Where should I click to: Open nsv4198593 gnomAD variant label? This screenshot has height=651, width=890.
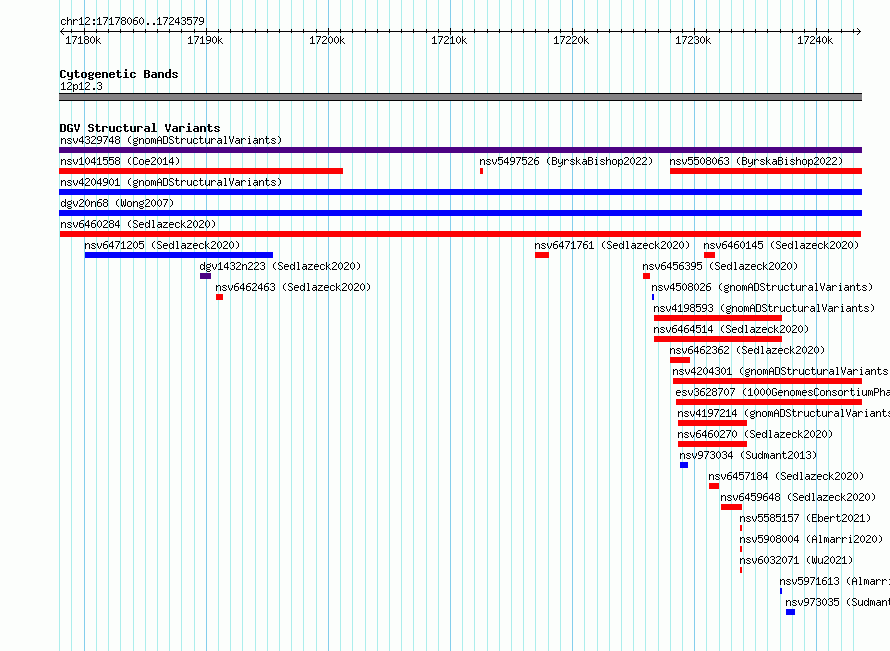point(764,308)
